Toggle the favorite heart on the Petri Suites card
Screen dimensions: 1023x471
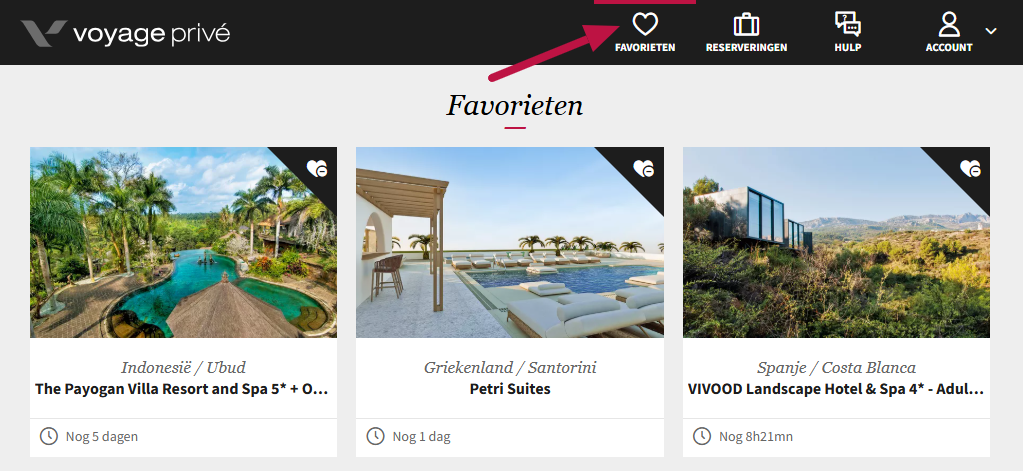(643, 168)
